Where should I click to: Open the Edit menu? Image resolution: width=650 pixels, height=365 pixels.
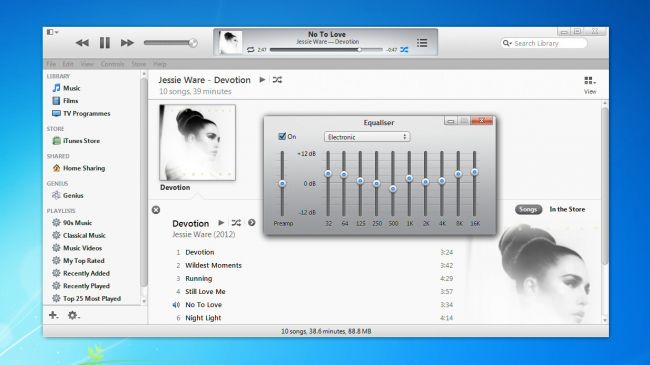click(x=68, y=64)
